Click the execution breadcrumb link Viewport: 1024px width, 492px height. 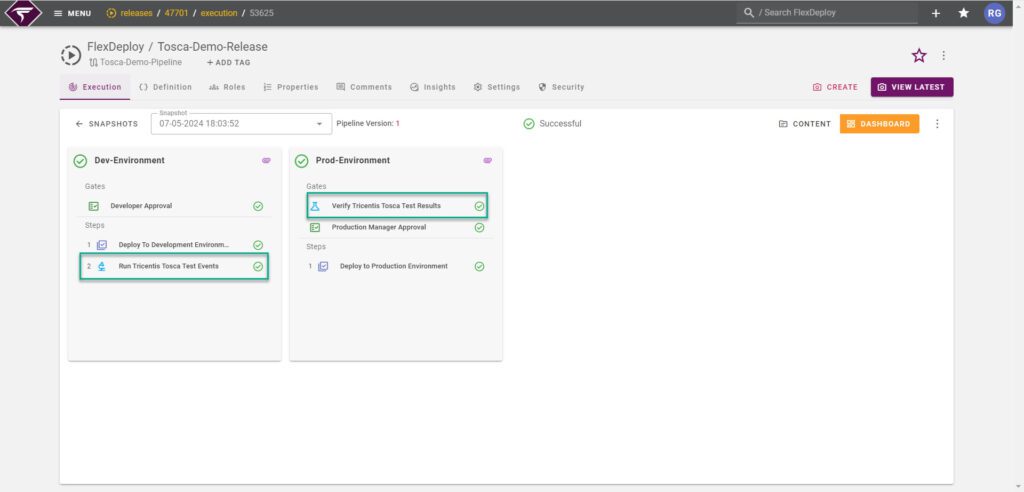pyautogui.click(x=219, y=13)
